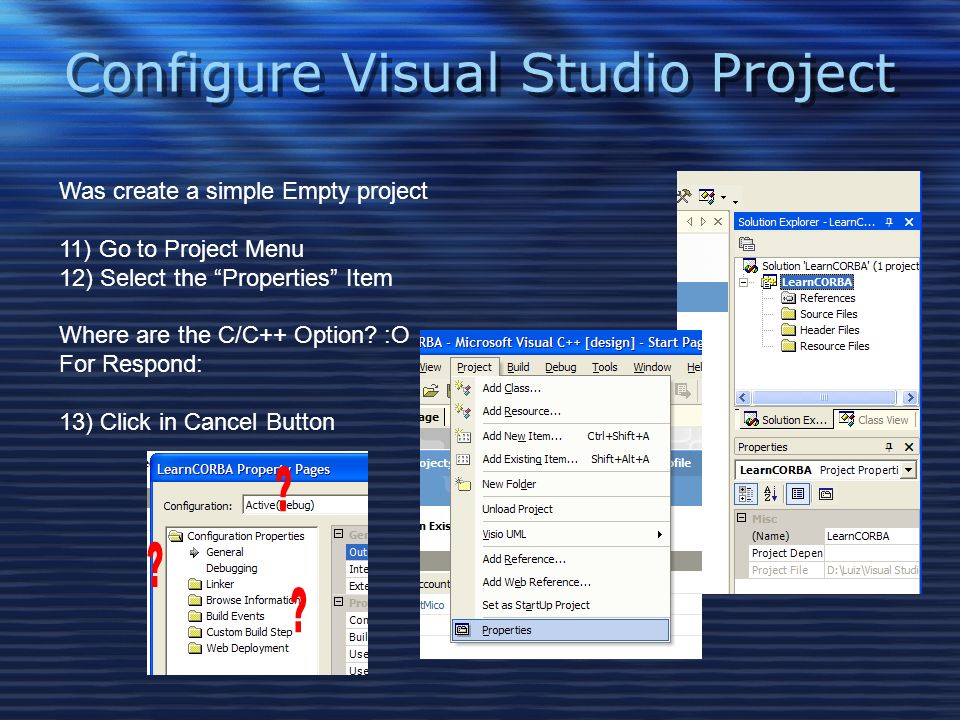Select the Source Files folder
Image resolution: width=960 pixels, height=720 pixels.
coord(828,314)
